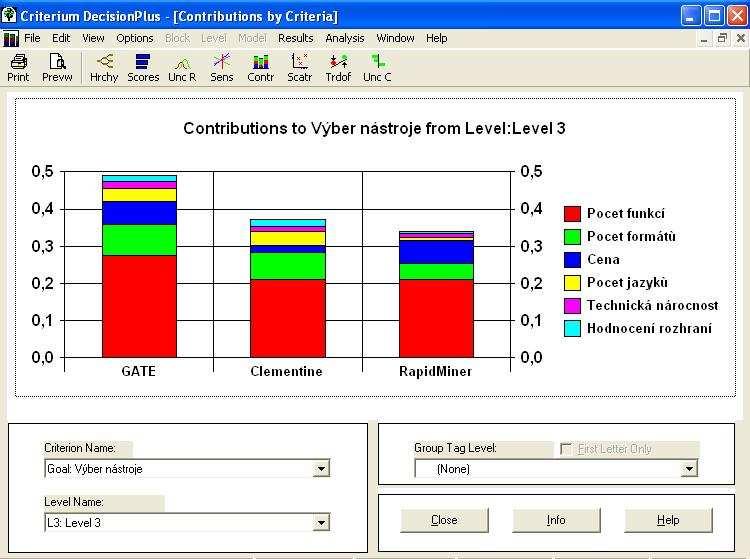Open the View menu
The height and width of the screenshot is (559, 750).
click(93, 38)
